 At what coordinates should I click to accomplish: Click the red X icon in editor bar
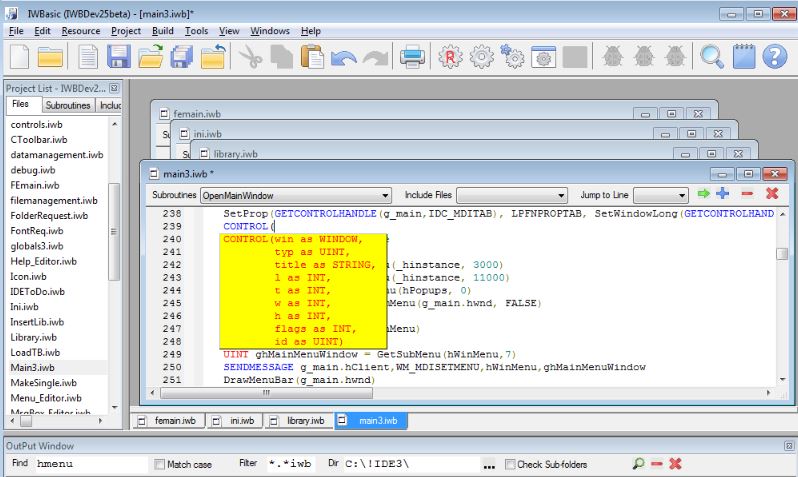[x=772, y=193]
